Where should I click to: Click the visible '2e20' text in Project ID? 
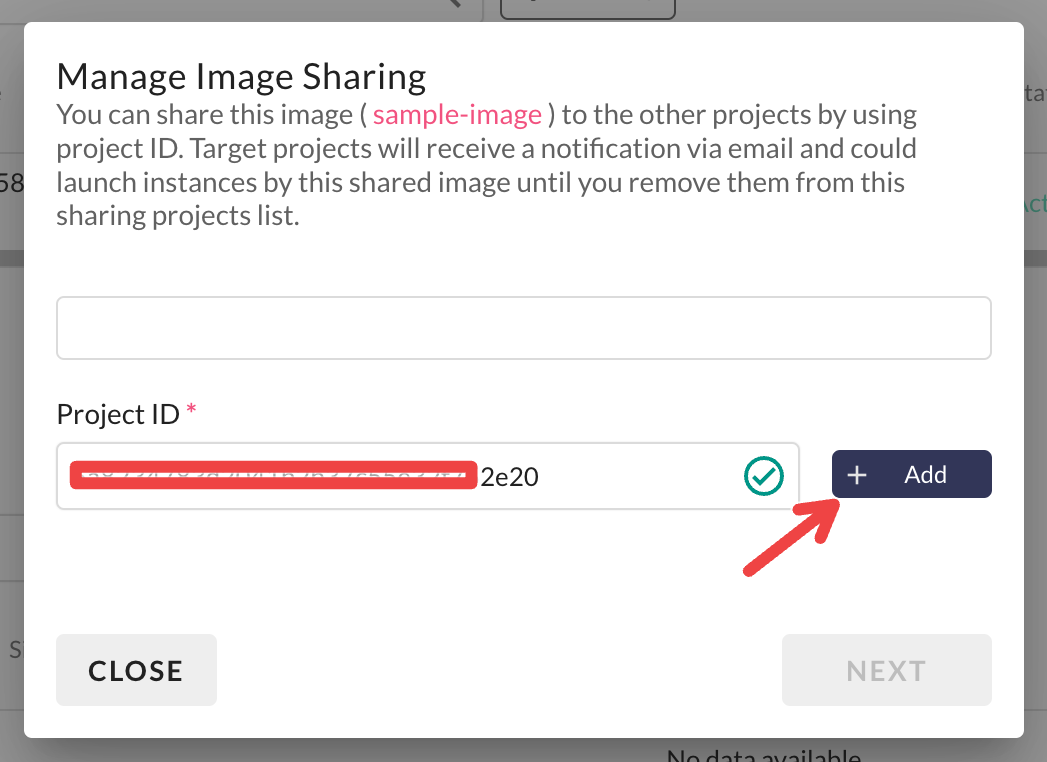click(x=509, y=477)
